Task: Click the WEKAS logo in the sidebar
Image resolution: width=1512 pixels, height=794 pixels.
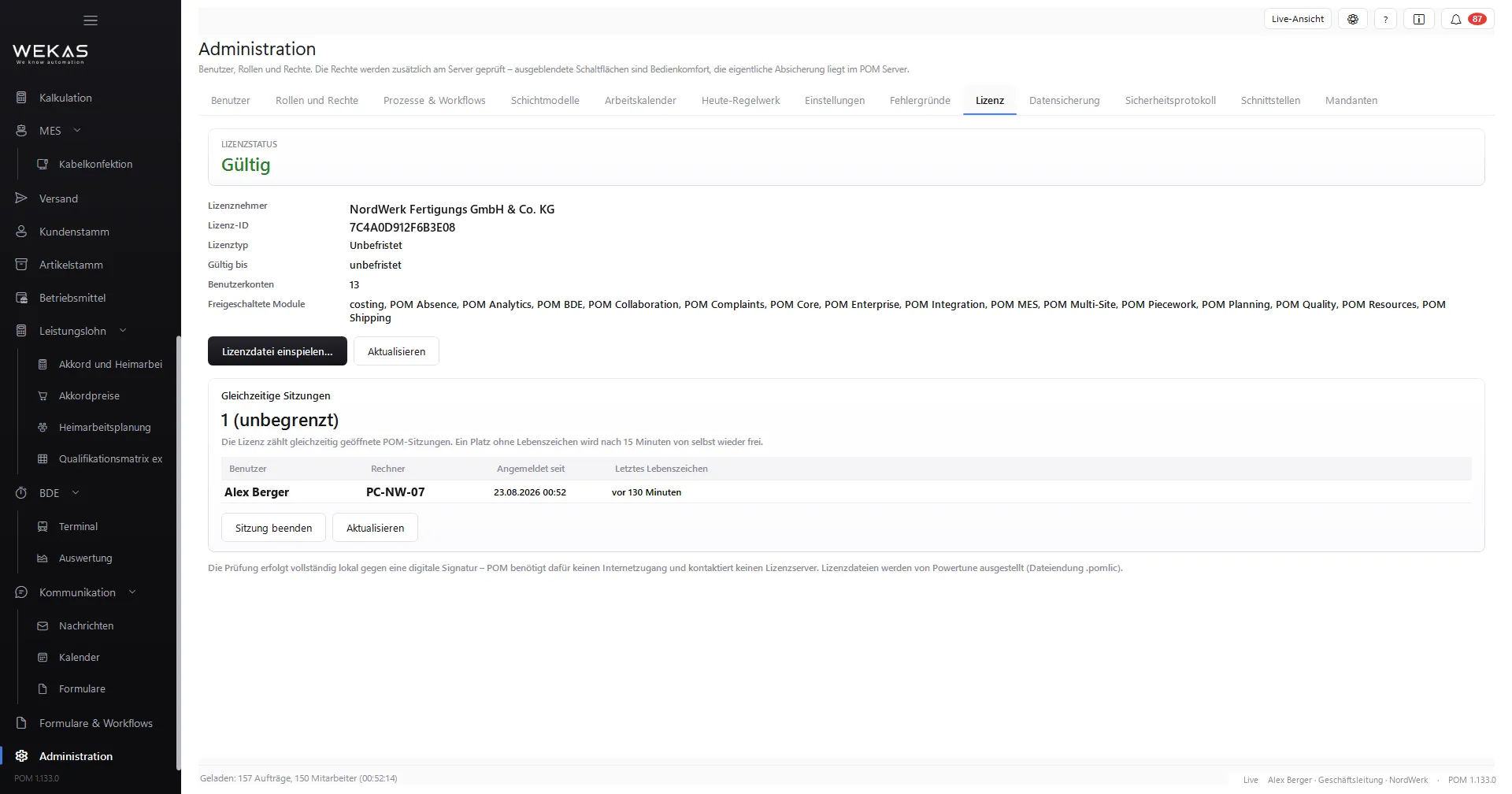Action: click(x=50, y=54)
